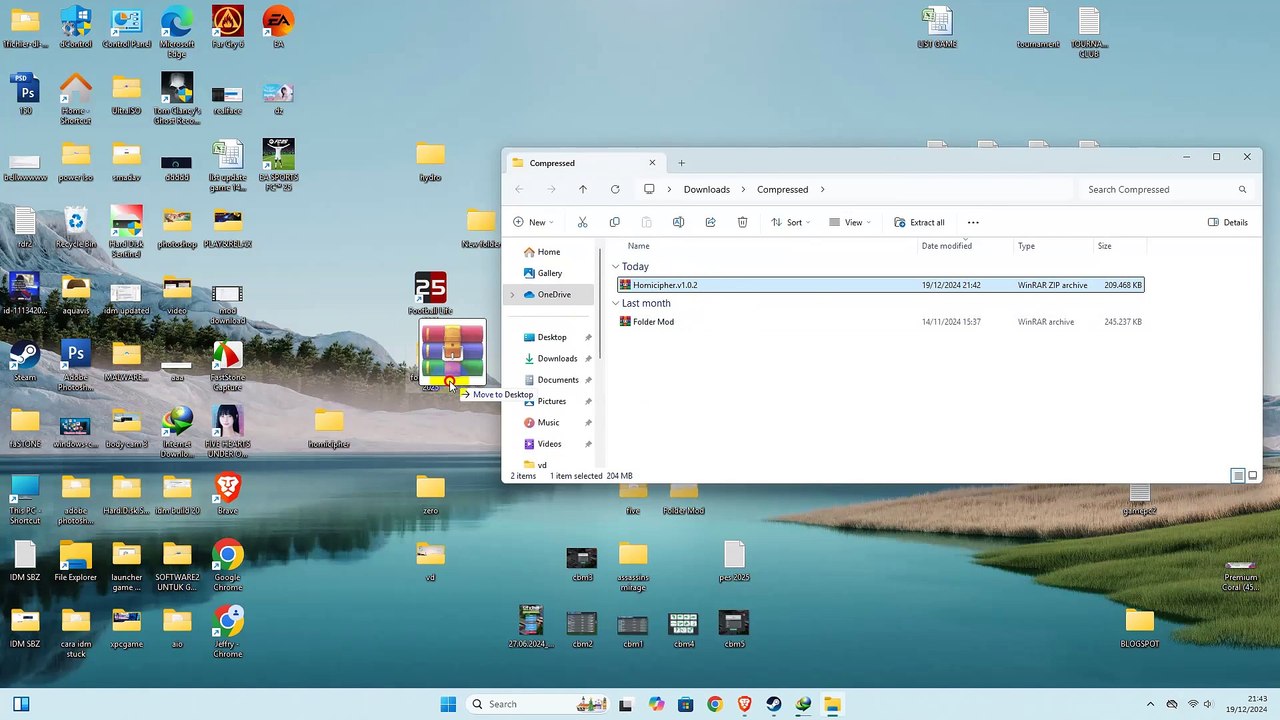Image resolution: width=1280 pixels, height=720 pixels.
Task: Open Downloads in navigation pane
Action: [557, 358]
